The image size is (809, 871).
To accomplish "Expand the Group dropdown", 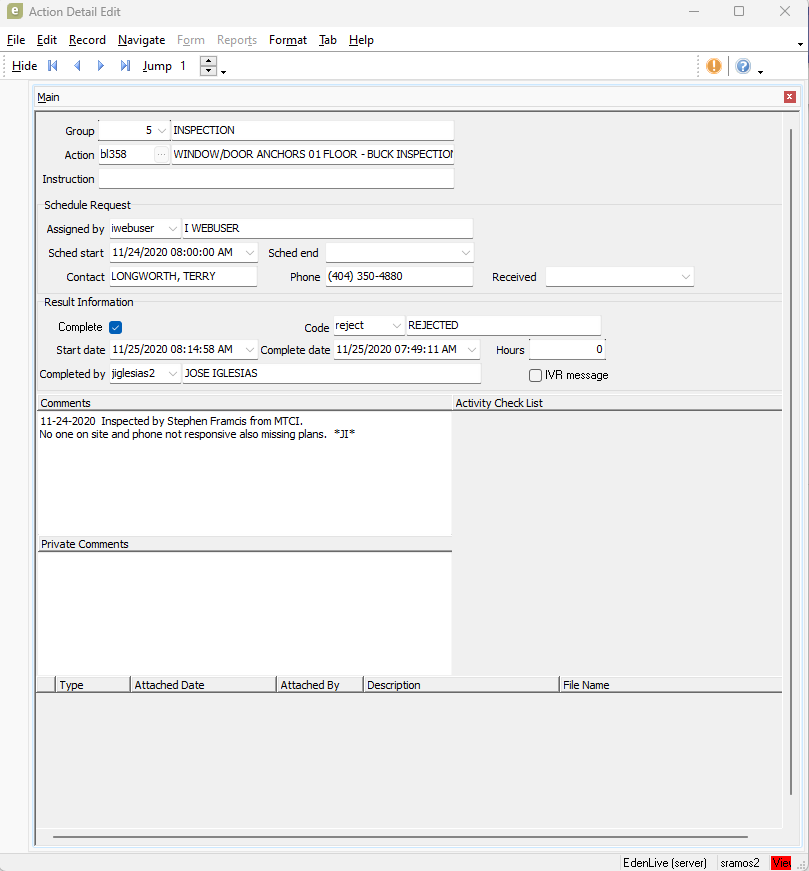I will click(x=162, y=131).
